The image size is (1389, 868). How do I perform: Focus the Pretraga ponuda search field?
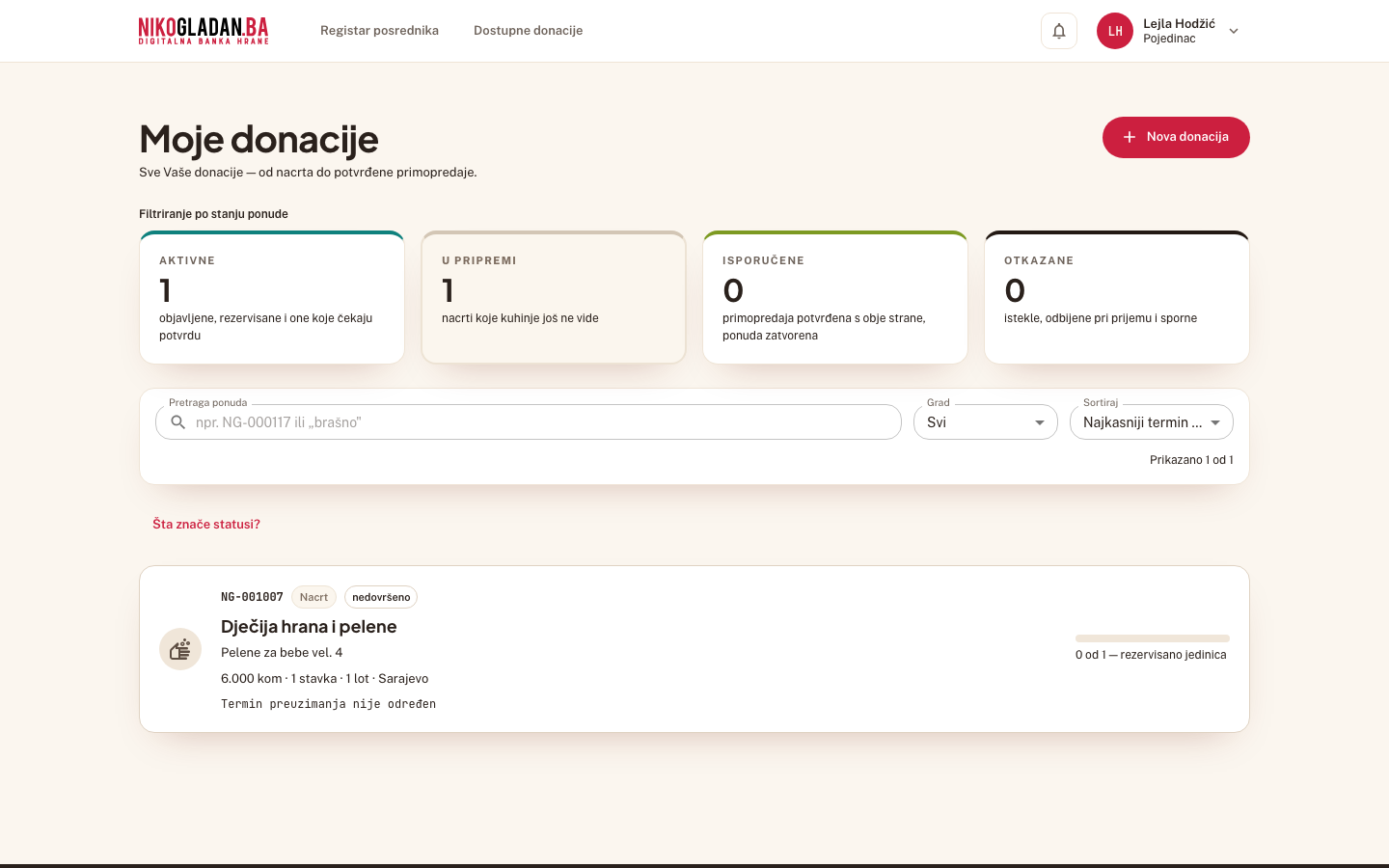pos(529,422)
